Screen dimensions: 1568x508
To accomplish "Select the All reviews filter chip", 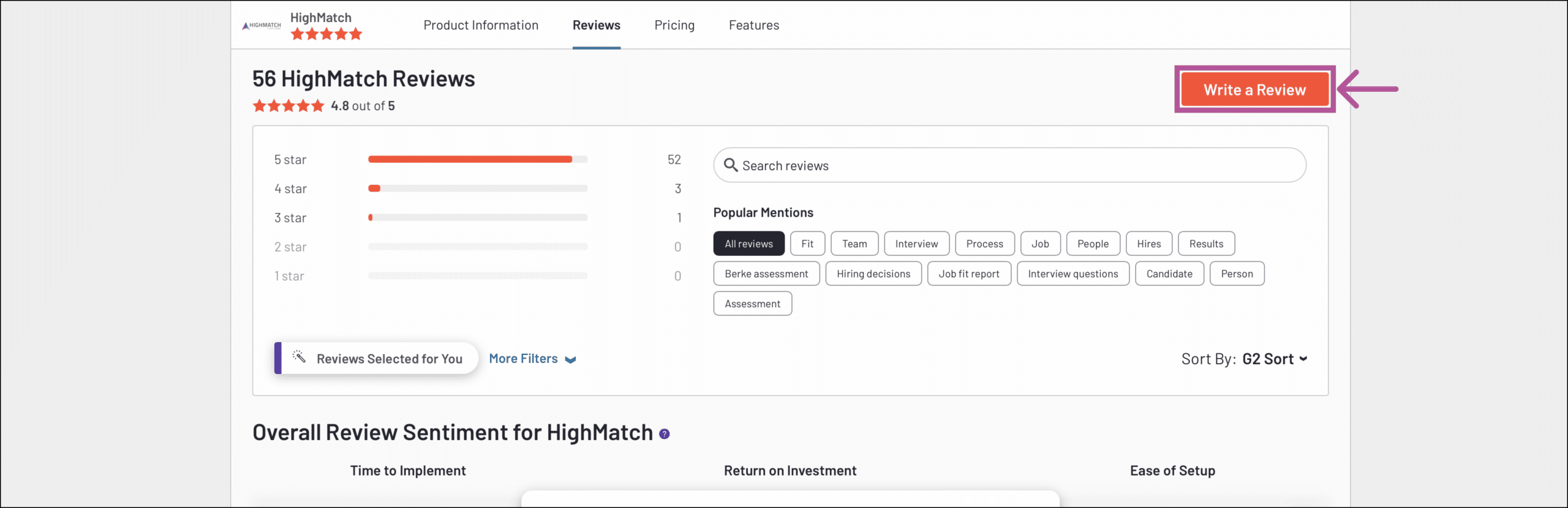I will 748,244.
